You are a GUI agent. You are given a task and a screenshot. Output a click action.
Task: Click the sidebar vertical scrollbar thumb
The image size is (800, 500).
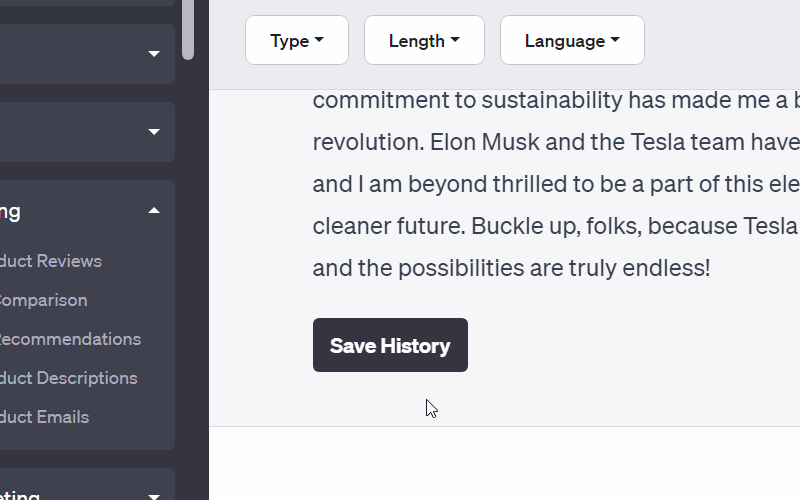[188, 30]
